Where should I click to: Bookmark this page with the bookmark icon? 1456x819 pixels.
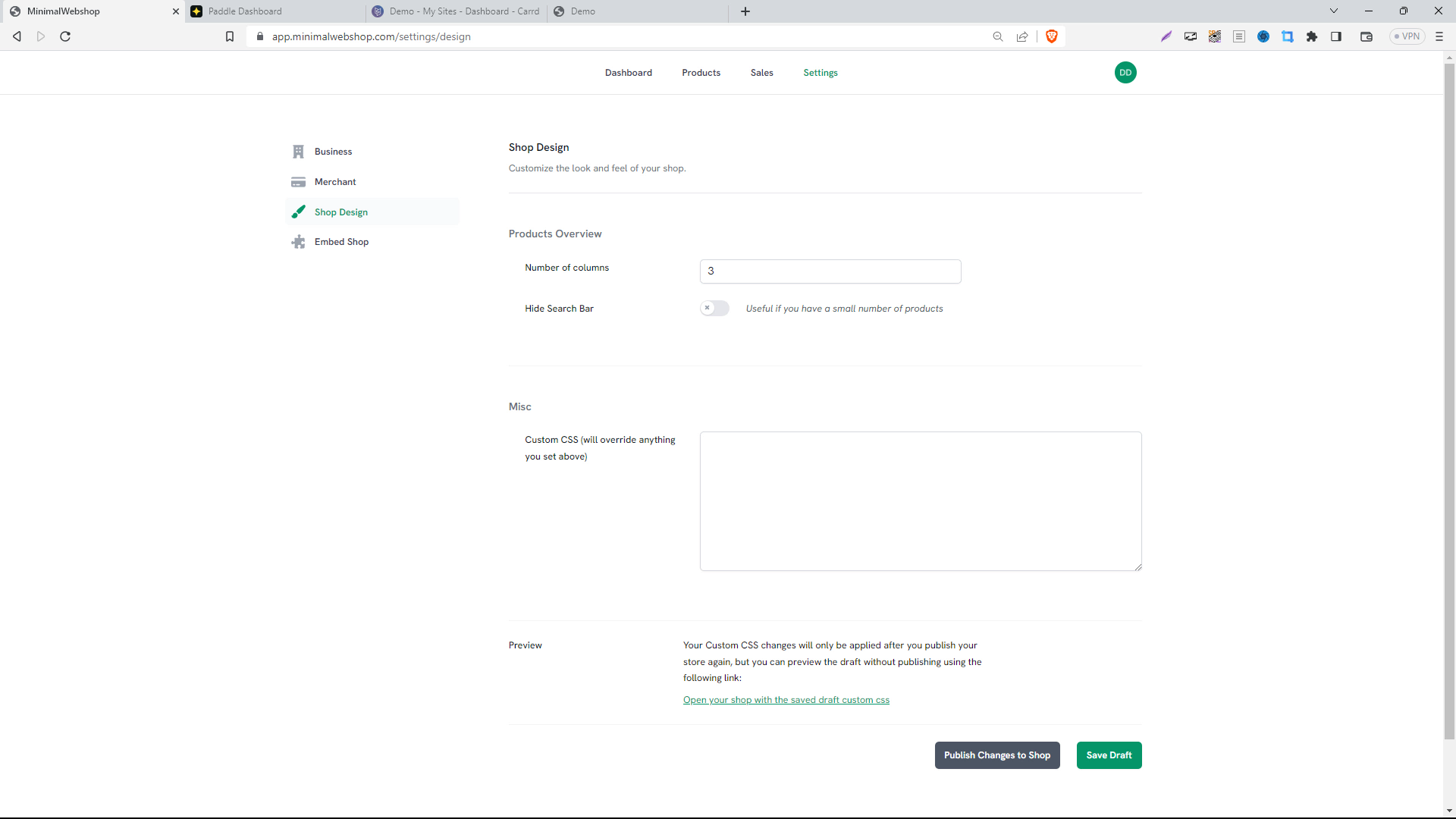(230, 36)
